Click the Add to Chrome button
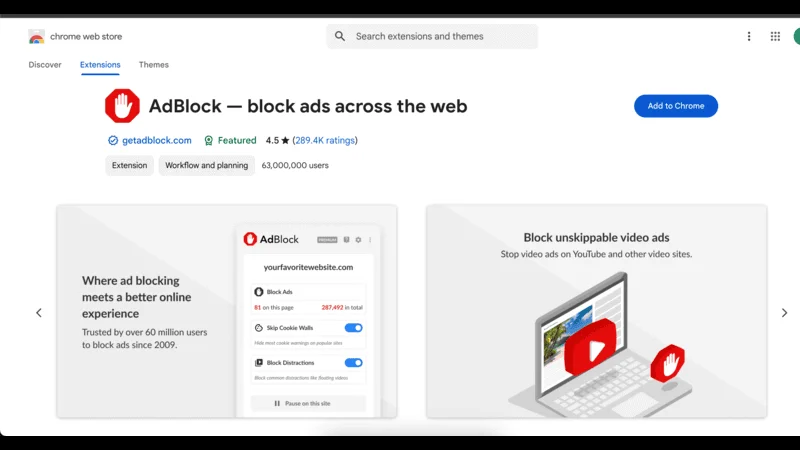Viewport: 800px width, 450px height. tap(675, 106)
